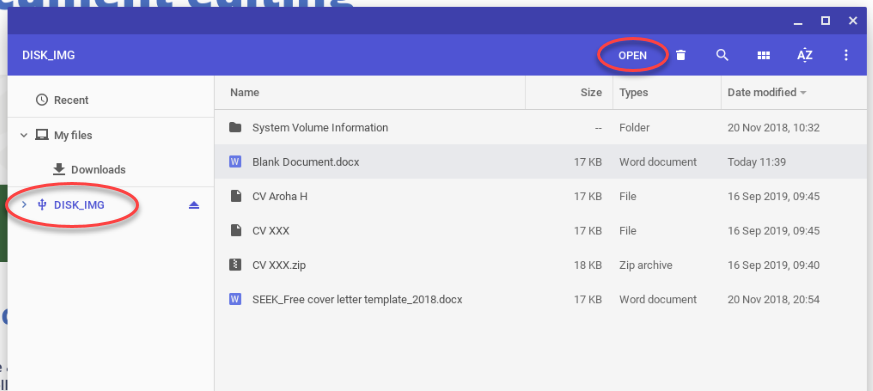Select CV XXX.zip archive
Screen dimensions: 873x391
(540, 265)
